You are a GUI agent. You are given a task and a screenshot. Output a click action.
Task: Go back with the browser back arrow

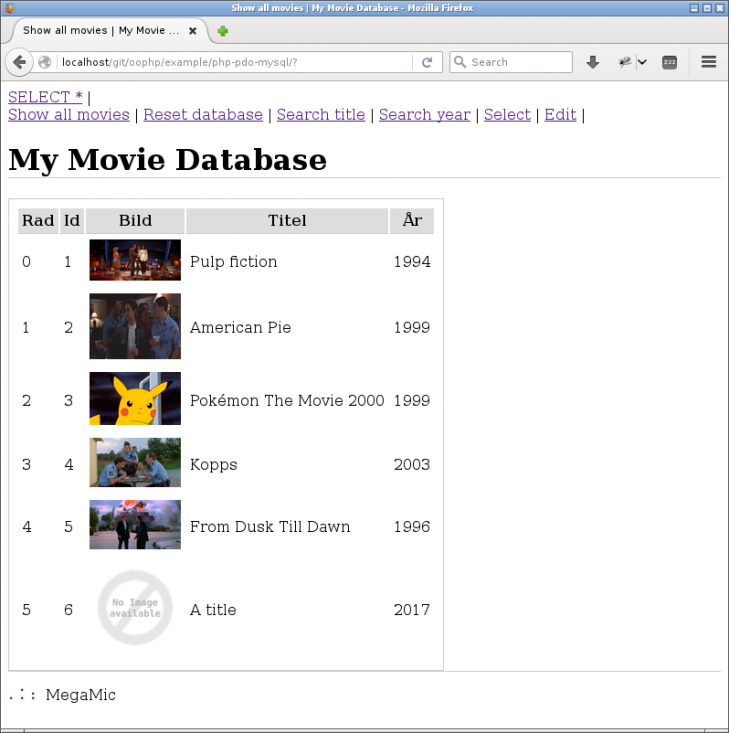(x=19, y=62)
